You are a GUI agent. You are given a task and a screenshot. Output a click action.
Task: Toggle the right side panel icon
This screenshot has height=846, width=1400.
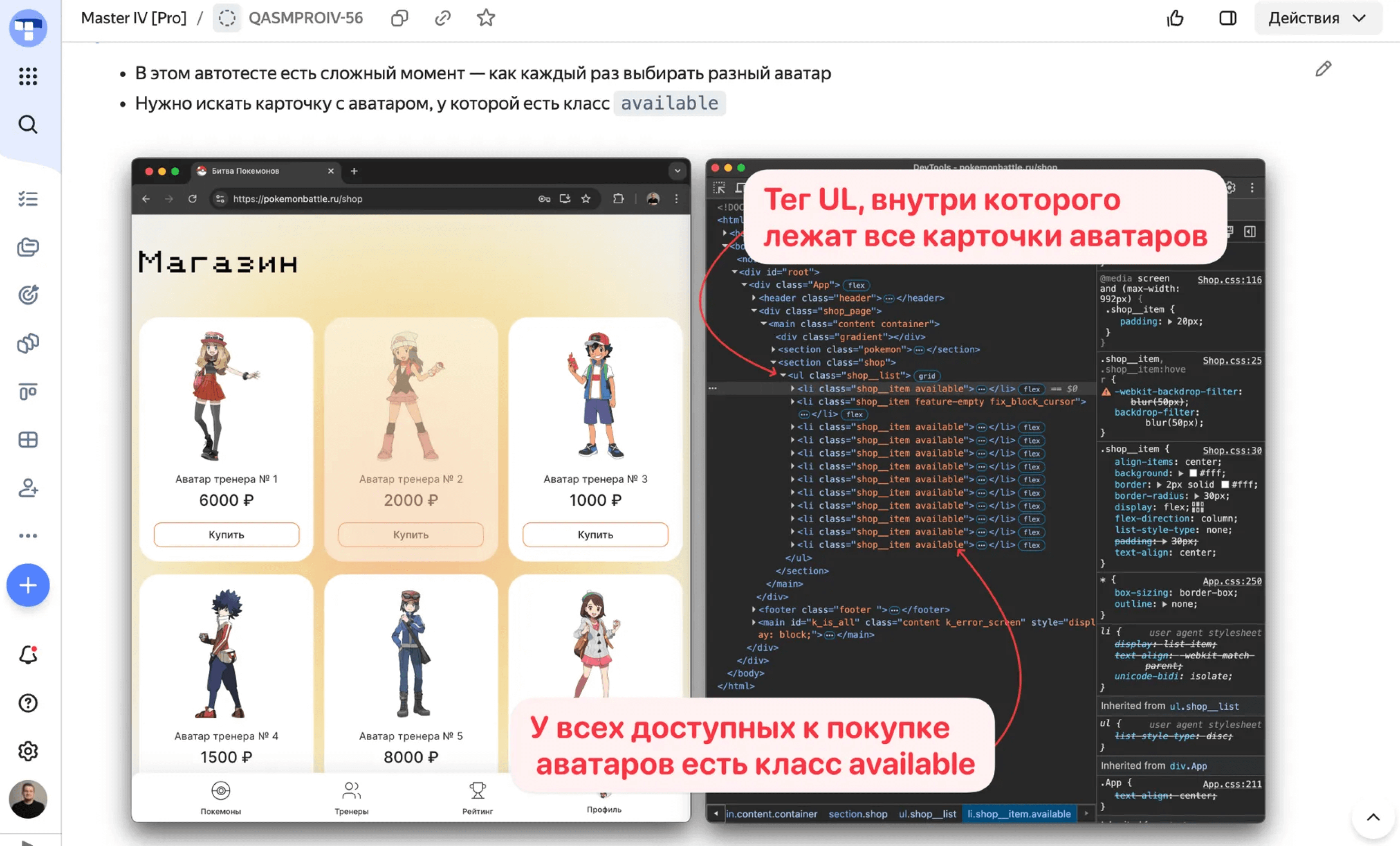click(1227, 18)
